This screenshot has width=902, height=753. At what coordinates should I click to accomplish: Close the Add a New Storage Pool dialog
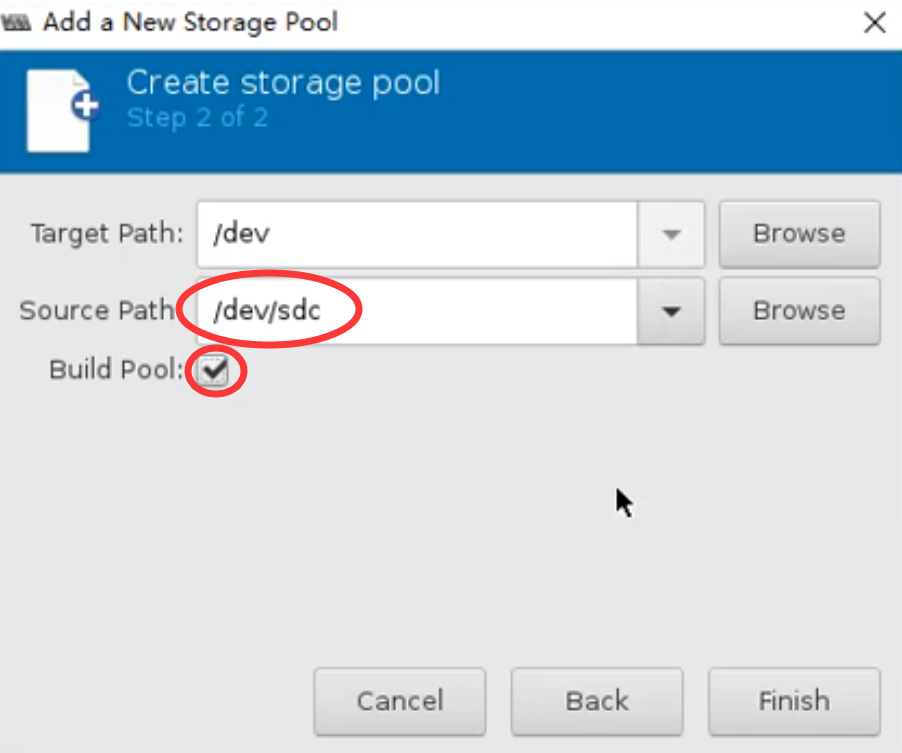874,23
